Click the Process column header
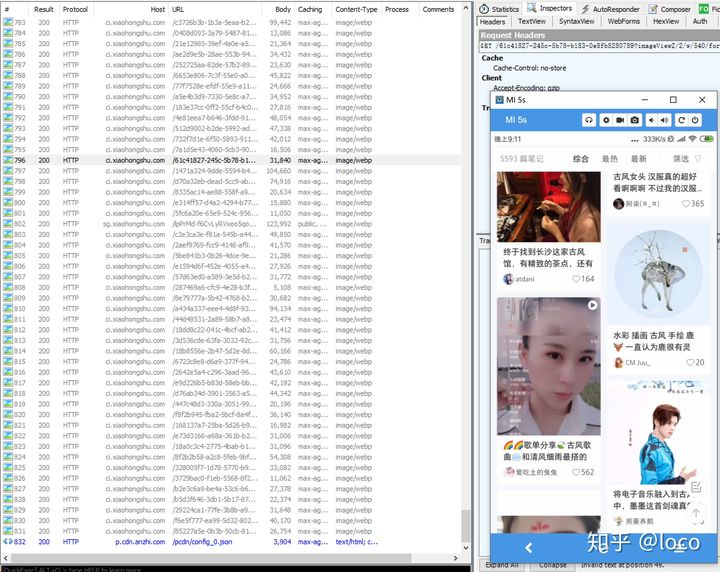Viewport: 720px width, 572px height. pyautogui.click(x=399, y=9)
